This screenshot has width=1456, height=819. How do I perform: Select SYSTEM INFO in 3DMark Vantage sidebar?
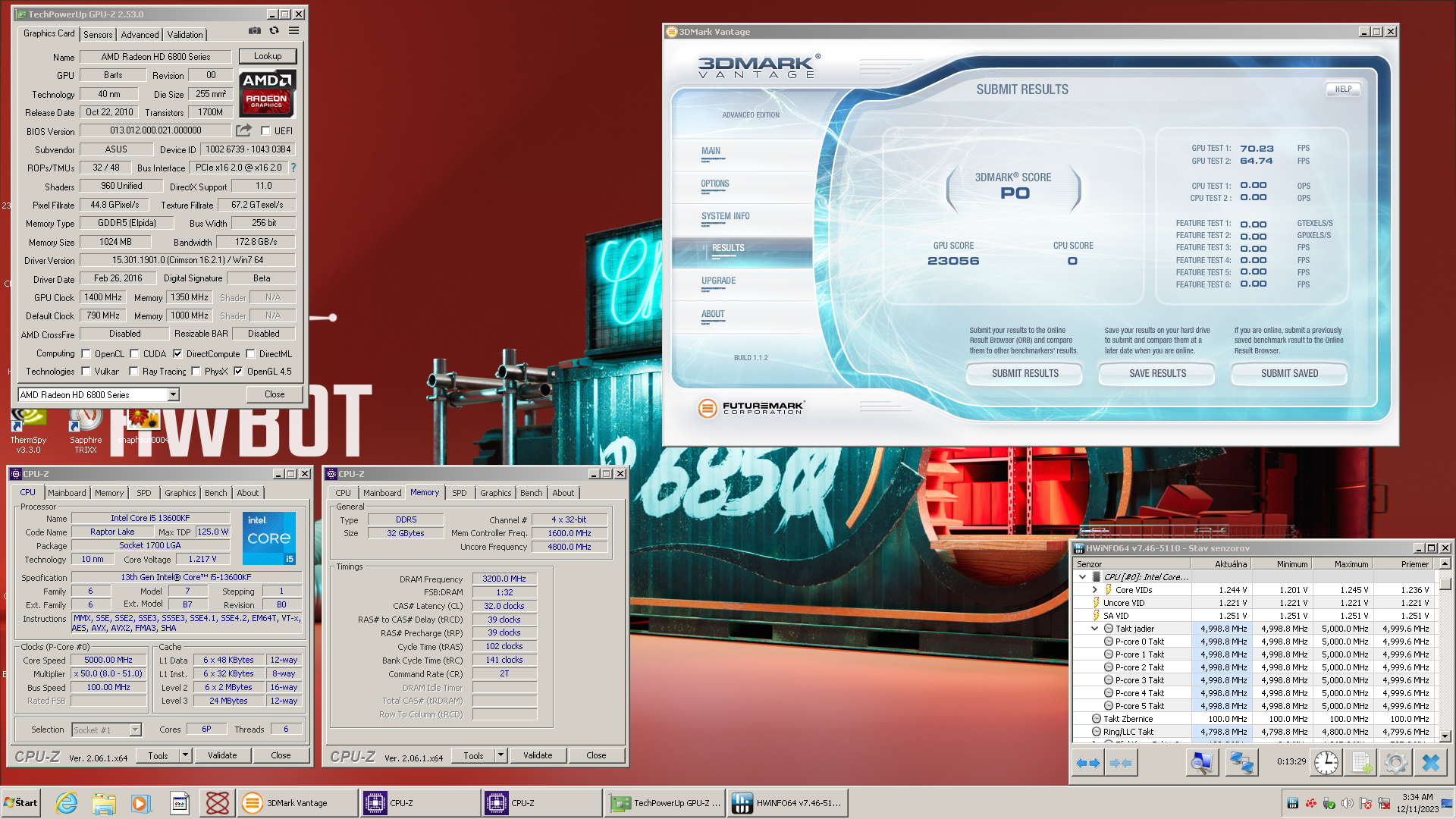pyautogui.click(x=726, y=216)
